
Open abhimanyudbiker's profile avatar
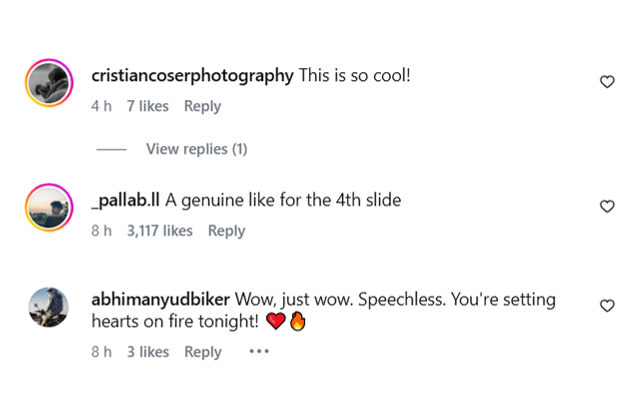[48, 308]
